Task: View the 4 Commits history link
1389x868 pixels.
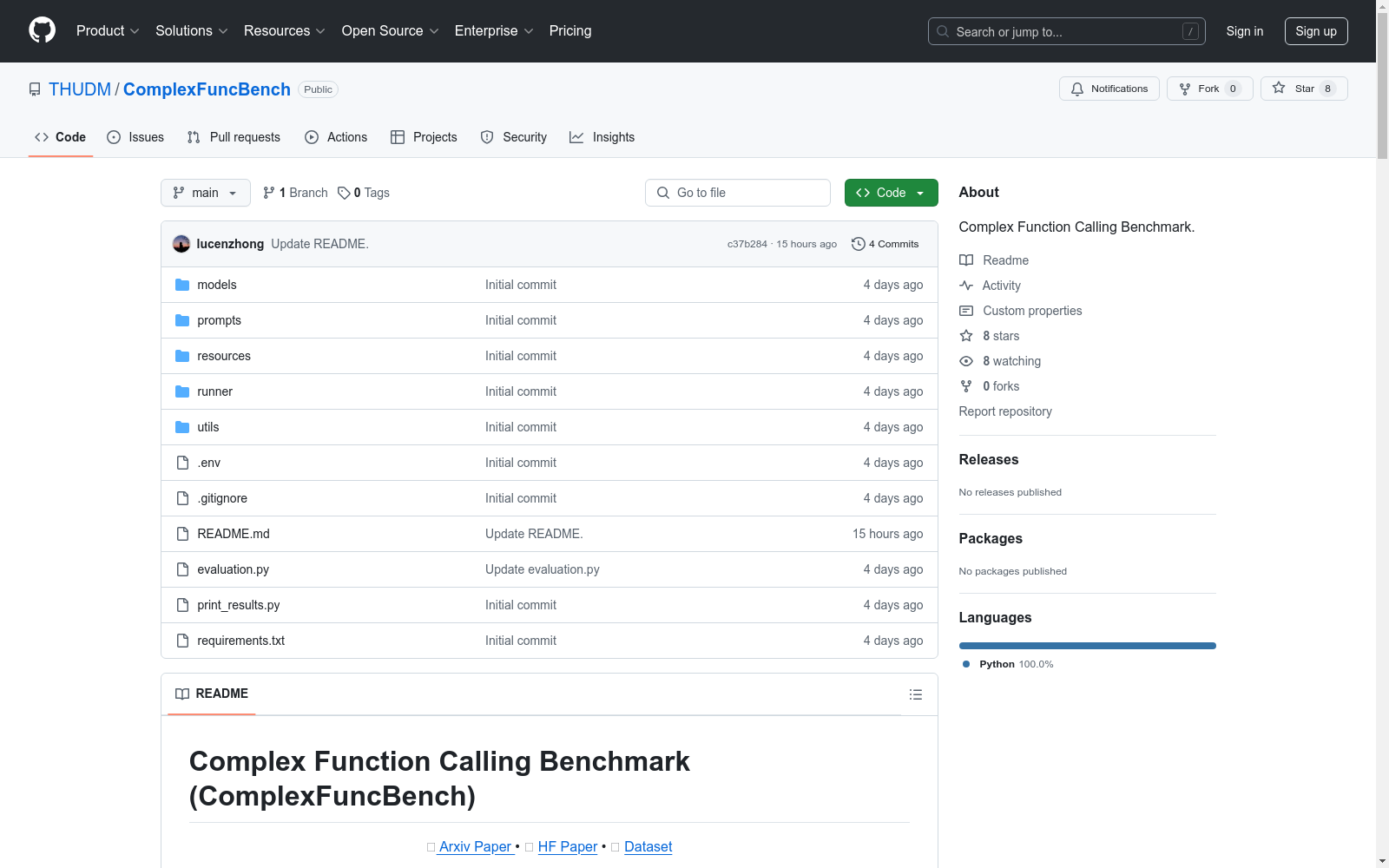Action: click(885, 244)
